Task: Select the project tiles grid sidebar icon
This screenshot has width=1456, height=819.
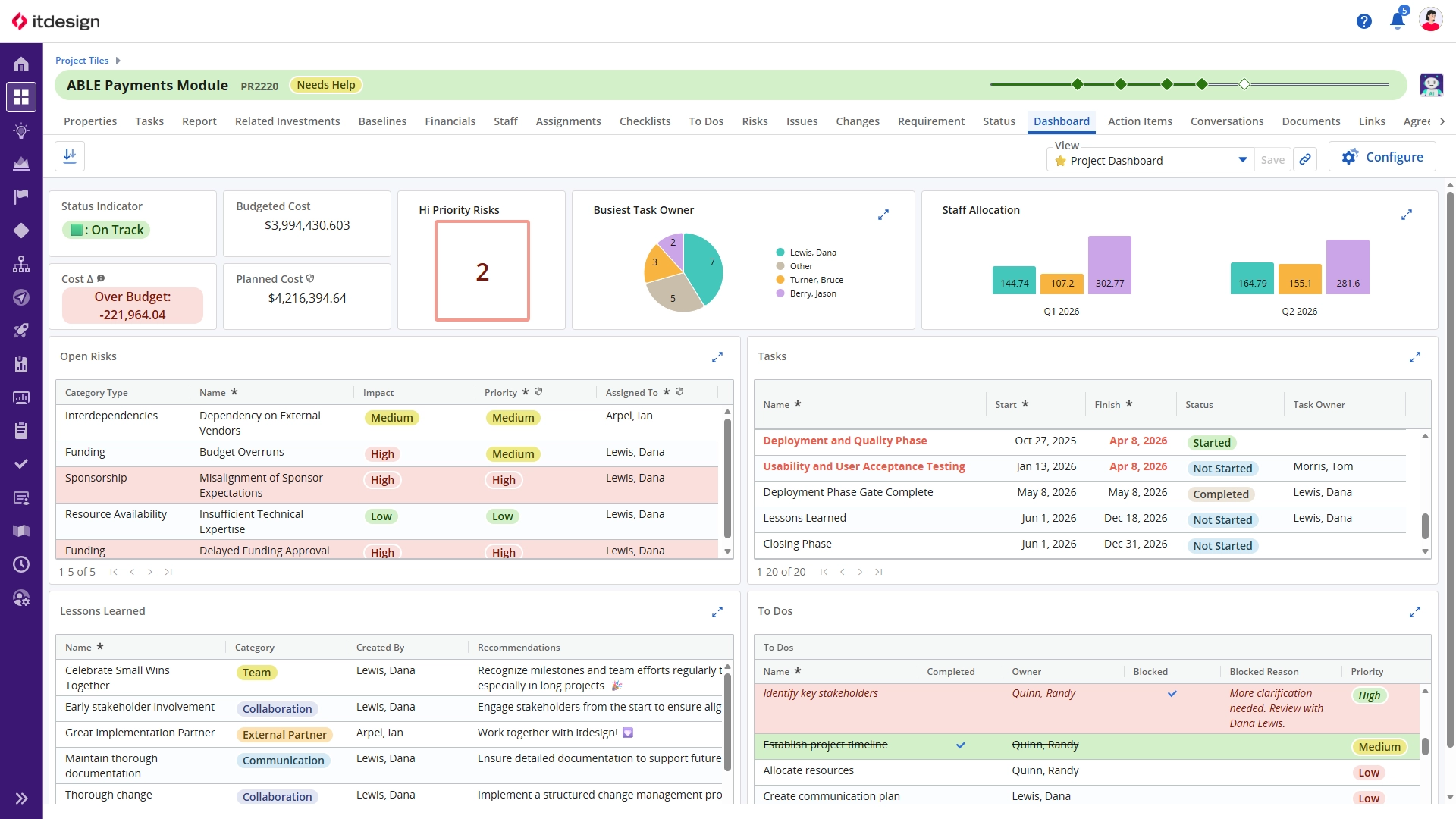Action: (x=21, y=97)
